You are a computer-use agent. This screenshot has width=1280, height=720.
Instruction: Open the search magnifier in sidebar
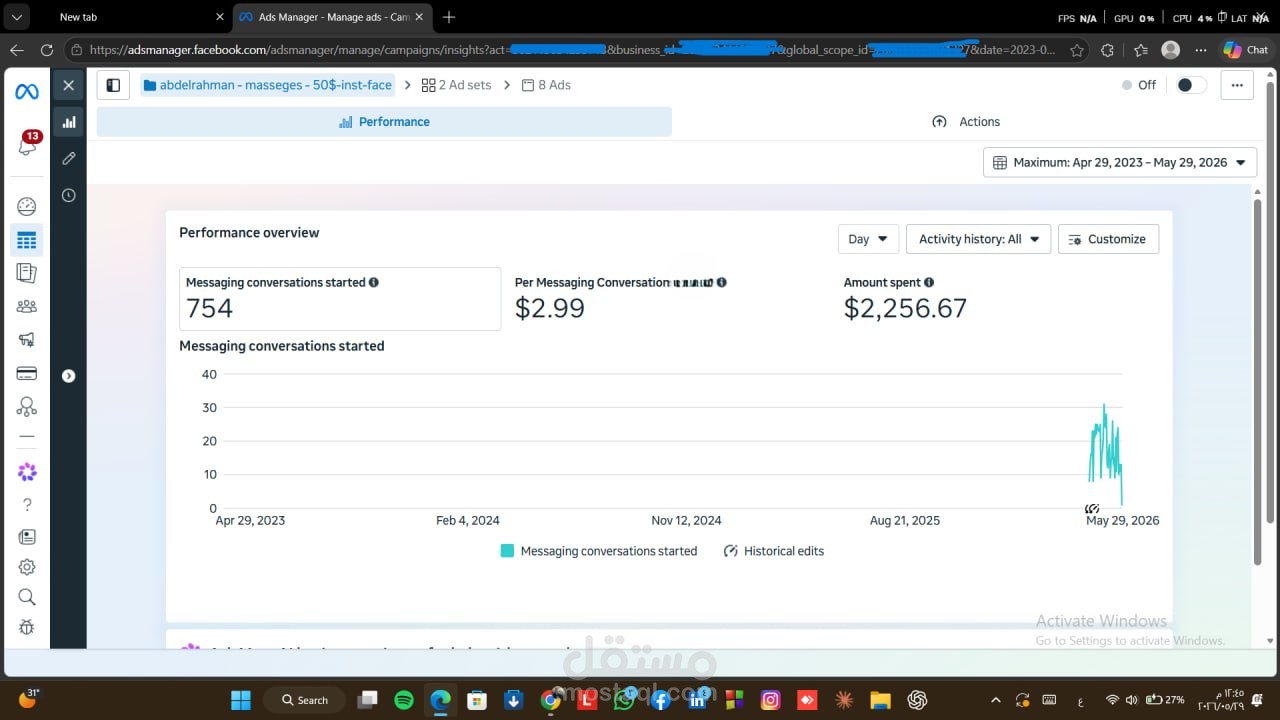click(x=27, y=597)
